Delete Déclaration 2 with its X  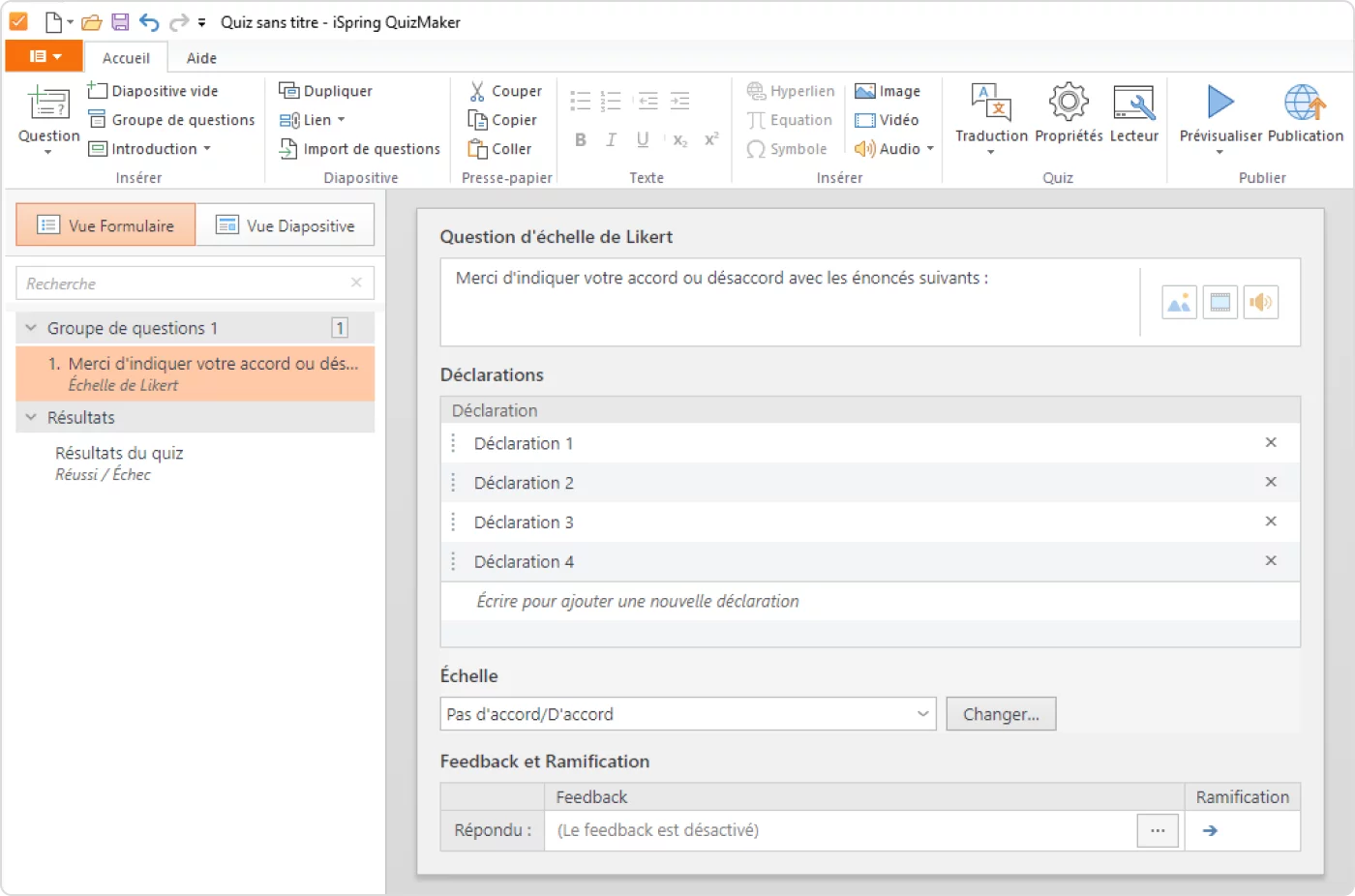click(1271, 482)
